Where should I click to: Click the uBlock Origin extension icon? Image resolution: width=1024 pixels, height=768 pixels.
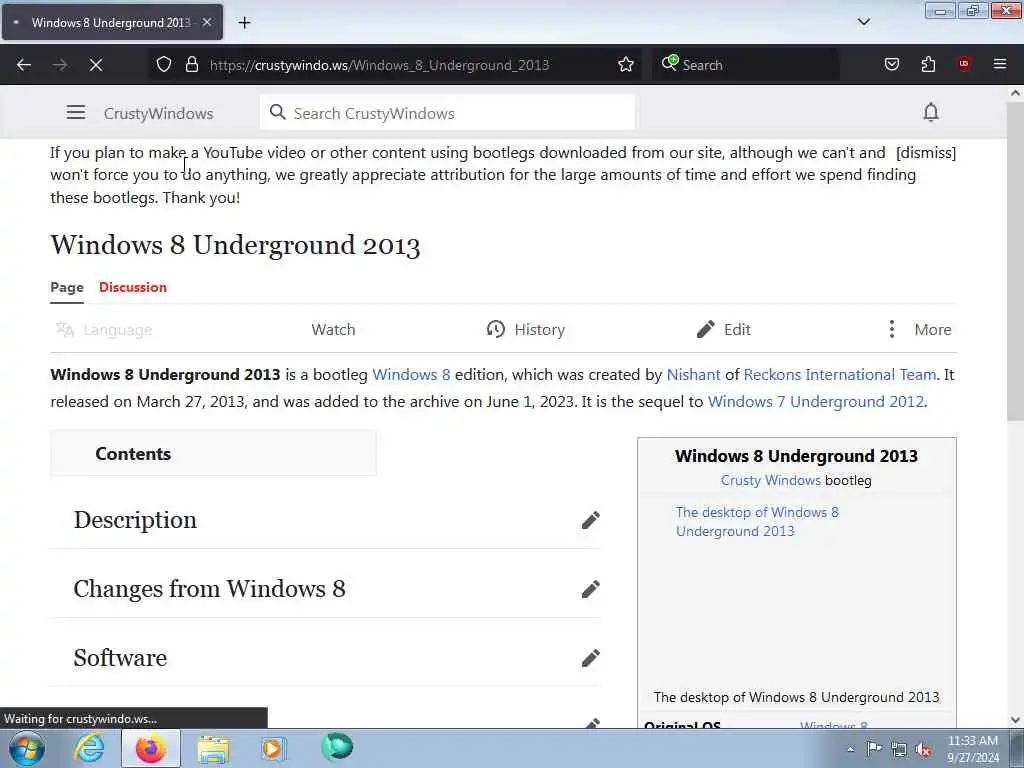click(x=964, y=64)
